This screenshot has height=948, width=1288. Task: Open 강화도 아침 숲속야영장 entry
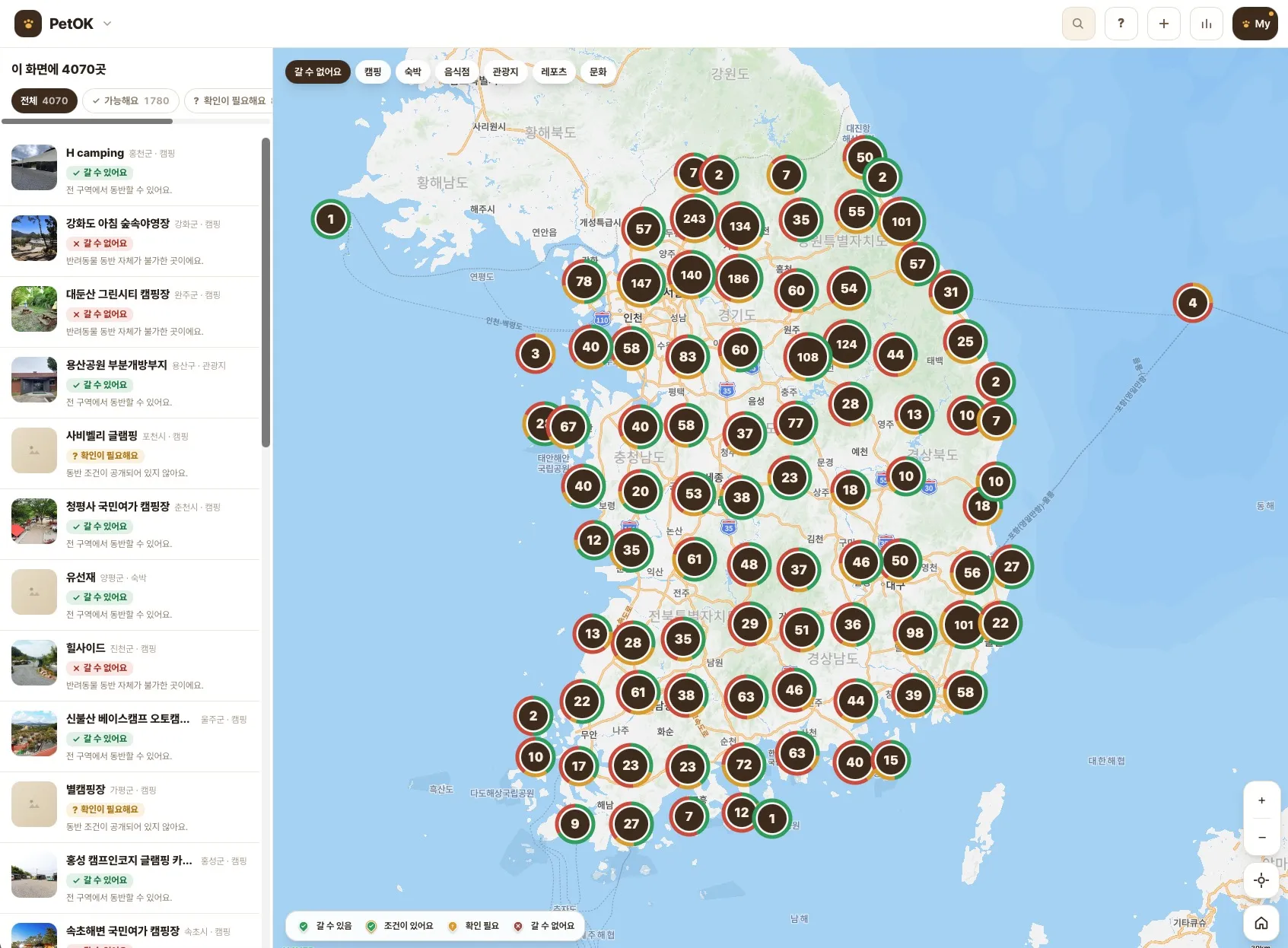click(130, 241)
